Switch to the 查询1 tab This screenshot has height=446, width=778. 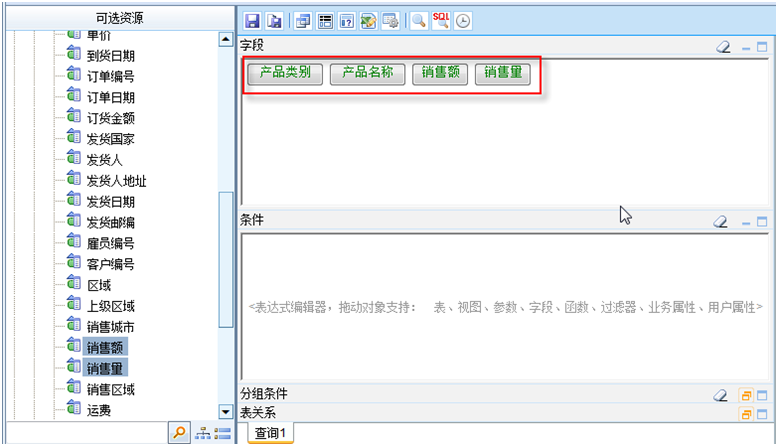tap(270, 433)
